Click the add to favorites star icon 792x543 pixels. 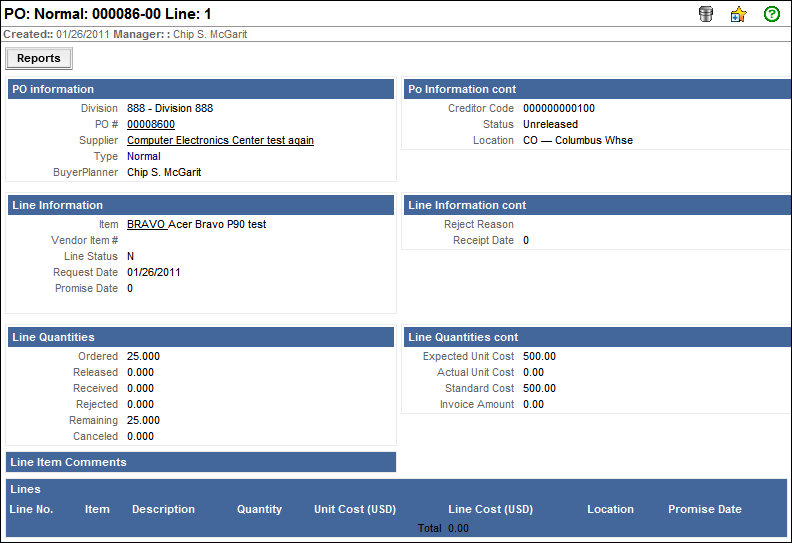[738, 14]
